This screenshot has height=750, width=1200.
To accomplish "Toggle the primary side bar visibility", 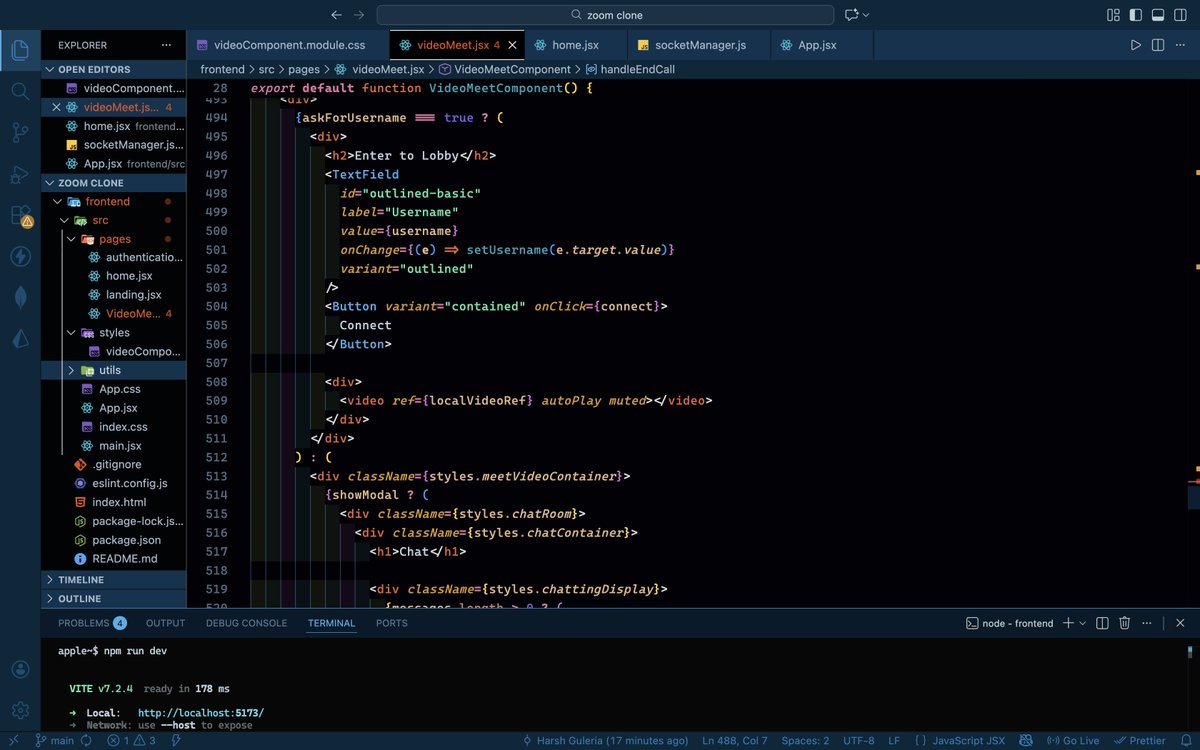I will [x=1135, y=15].
